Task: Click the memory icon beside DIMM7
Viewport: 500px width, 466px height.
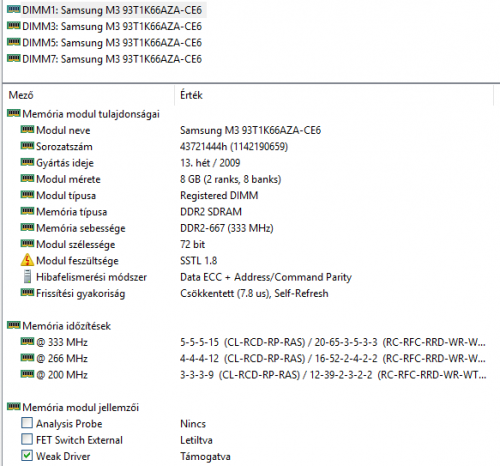Action: pyautogui.click(x=14, y=58)
